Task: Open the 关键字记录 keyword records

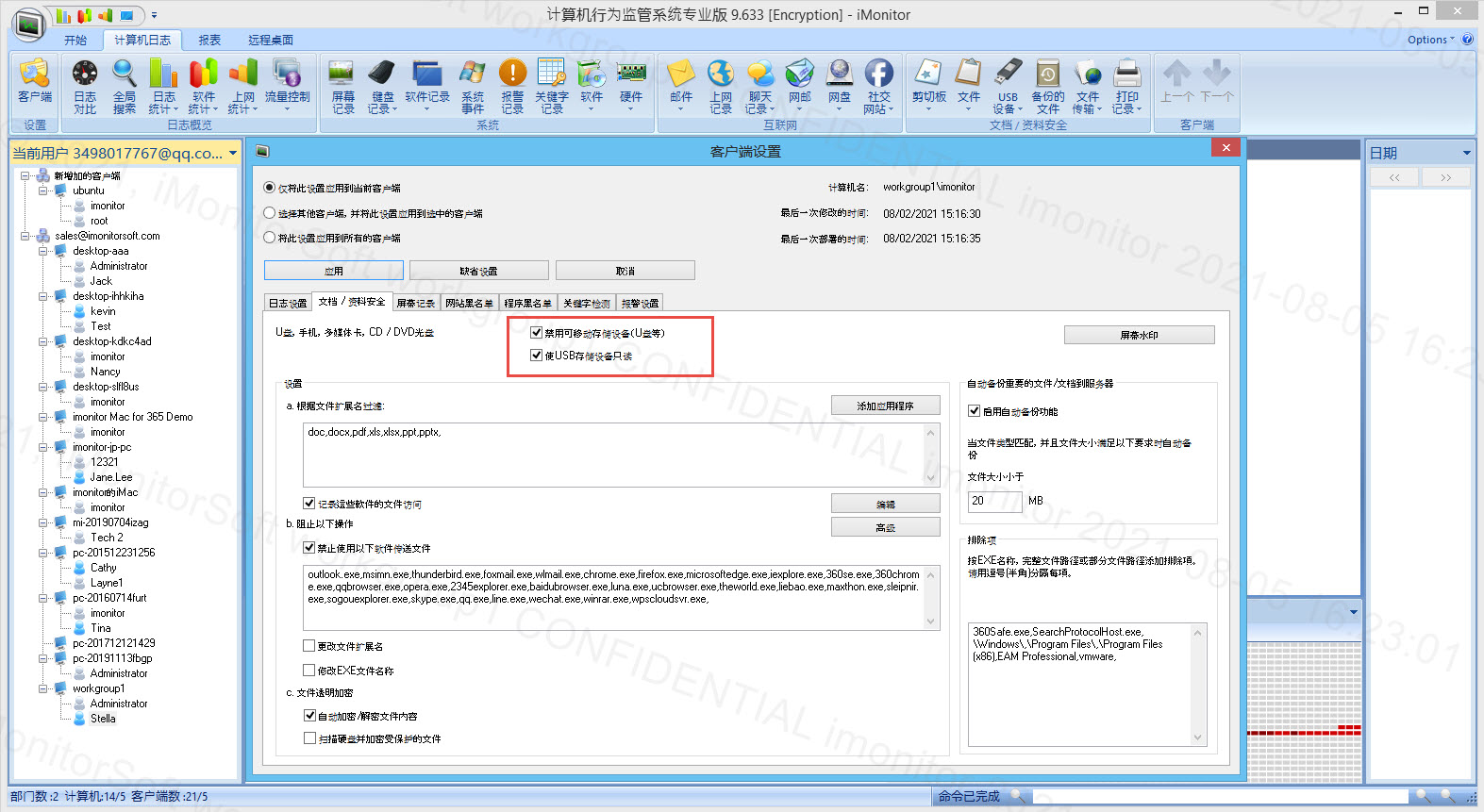Action: pyautogui.click(x=552, y=85)
